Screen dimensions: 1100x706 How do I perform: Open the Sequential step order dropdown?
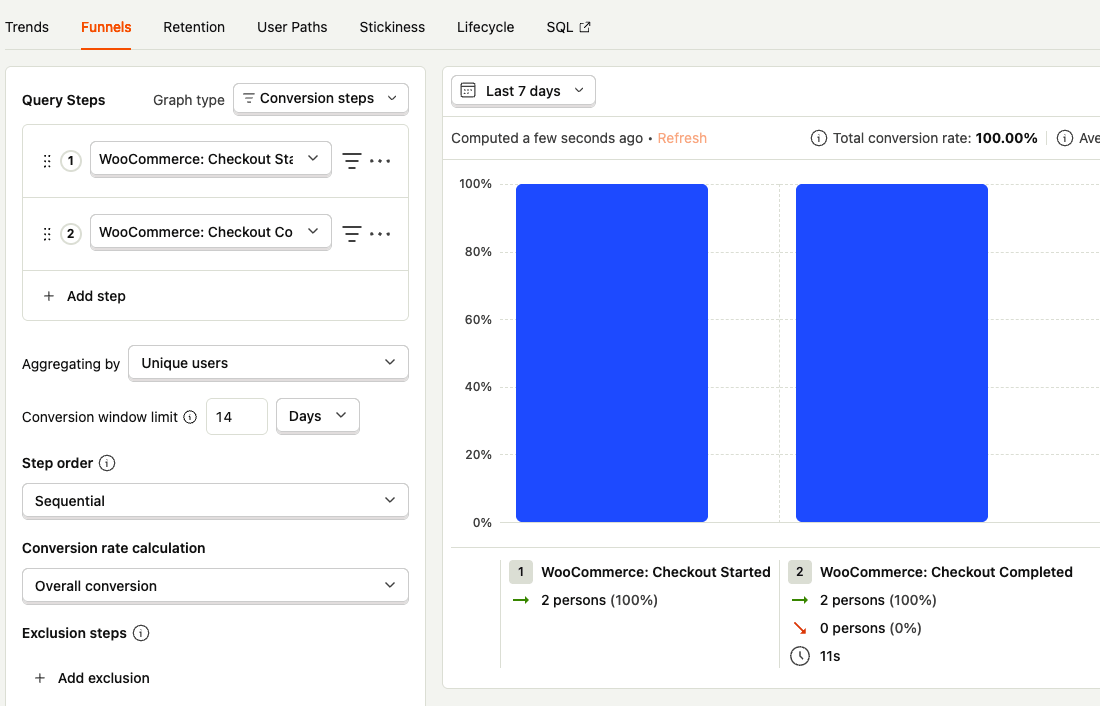(215, 501)
